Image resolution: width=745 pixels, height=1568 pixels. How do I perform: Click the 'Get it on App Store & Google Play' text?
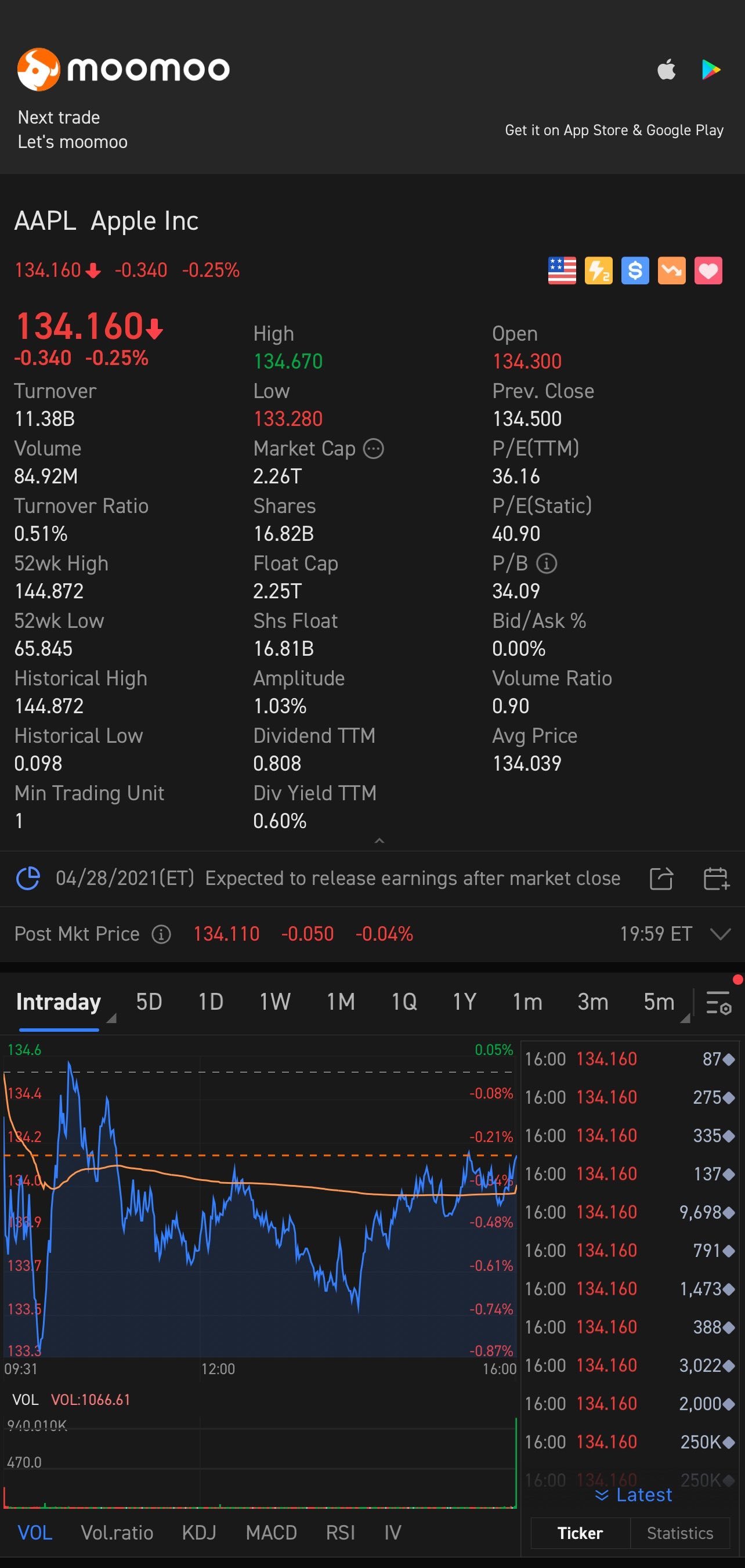pyautogui.click(x=614, y=130)
